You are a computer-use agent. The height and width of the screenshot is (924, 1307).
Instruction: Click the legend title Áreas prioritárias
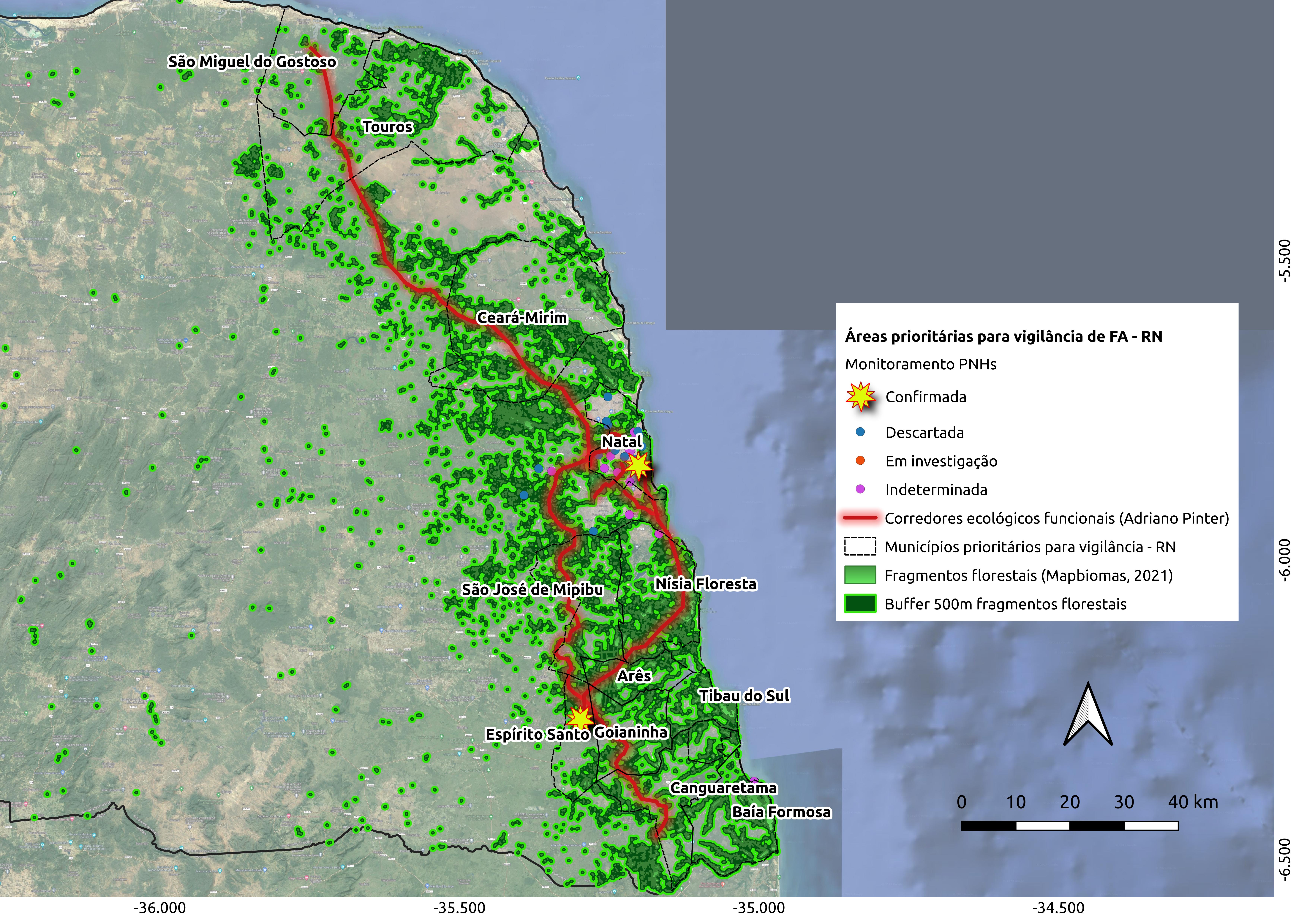click(x=1004, y=336)
